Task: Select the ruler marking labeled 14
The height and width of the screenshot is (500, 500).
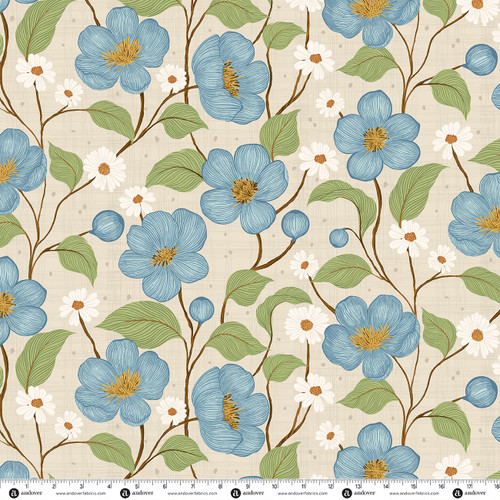Action: (x=386, y=487)
